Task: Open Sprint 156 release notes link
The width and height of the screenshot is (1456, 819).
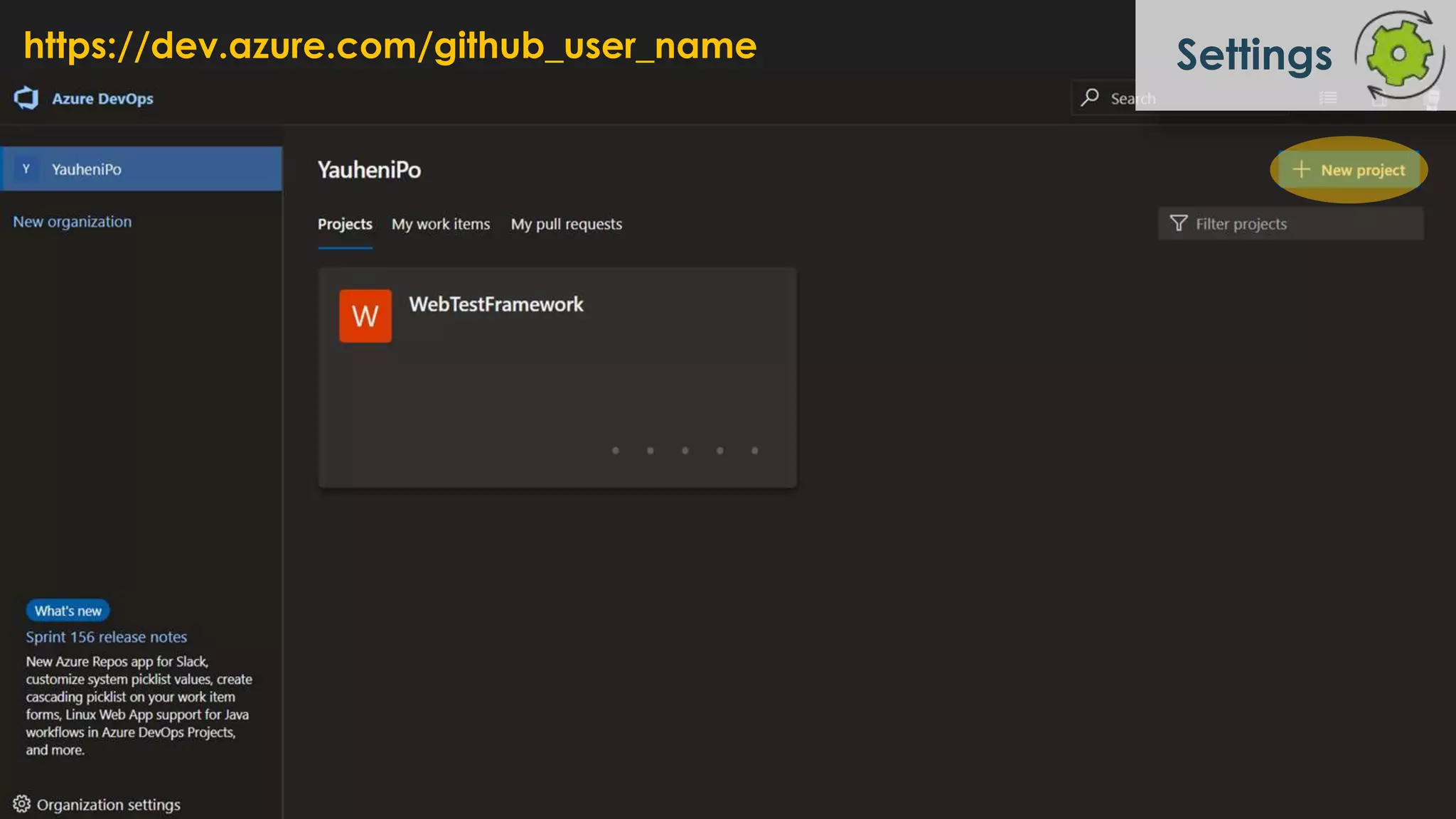Action: [x=107, y=637]
